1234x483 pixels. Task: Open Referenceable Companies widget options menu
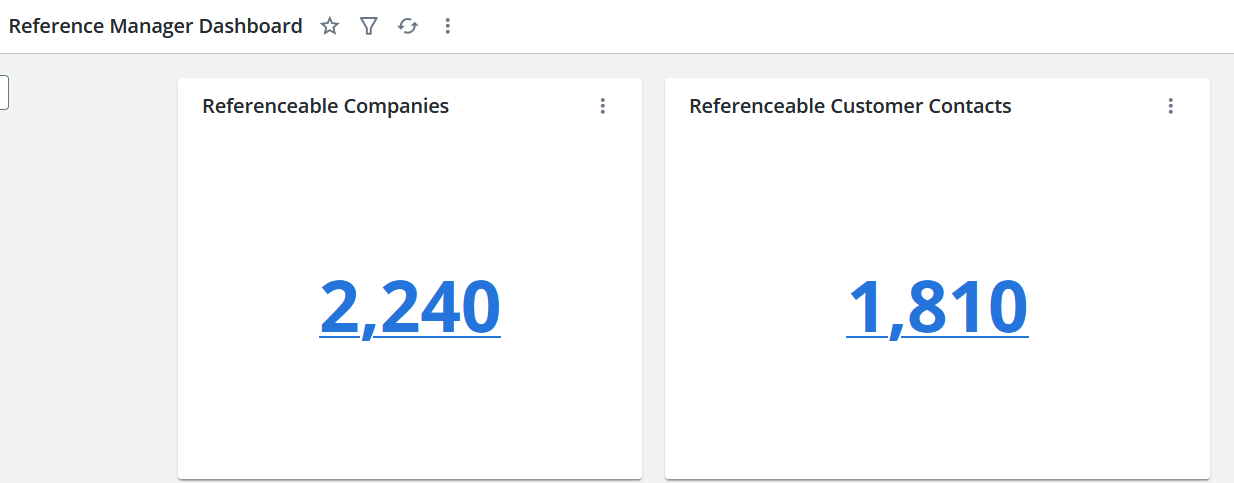pos(603,106)
